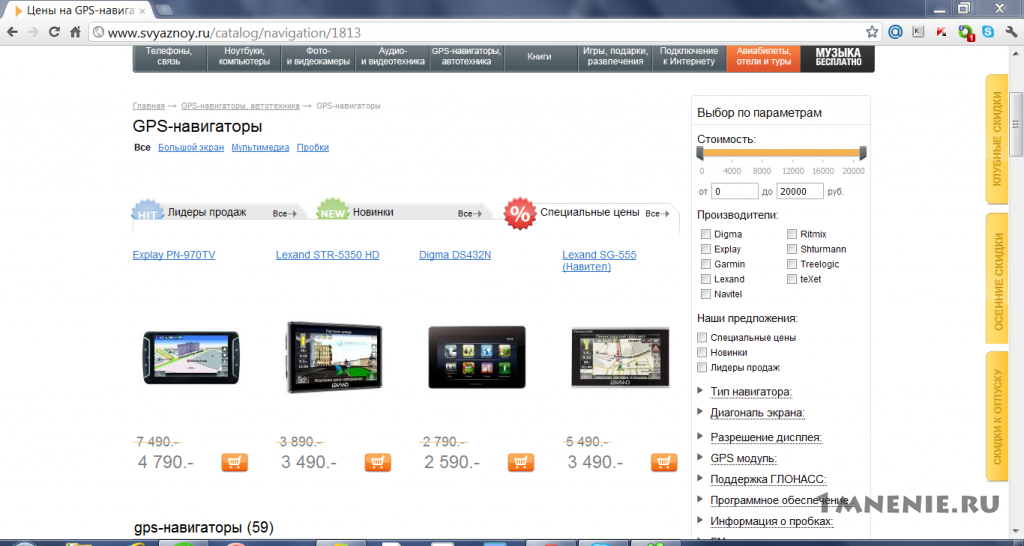Expand the 'Разрешение дисплея' filter
This screenshot has width=1024, height=546.
(766, 437)
